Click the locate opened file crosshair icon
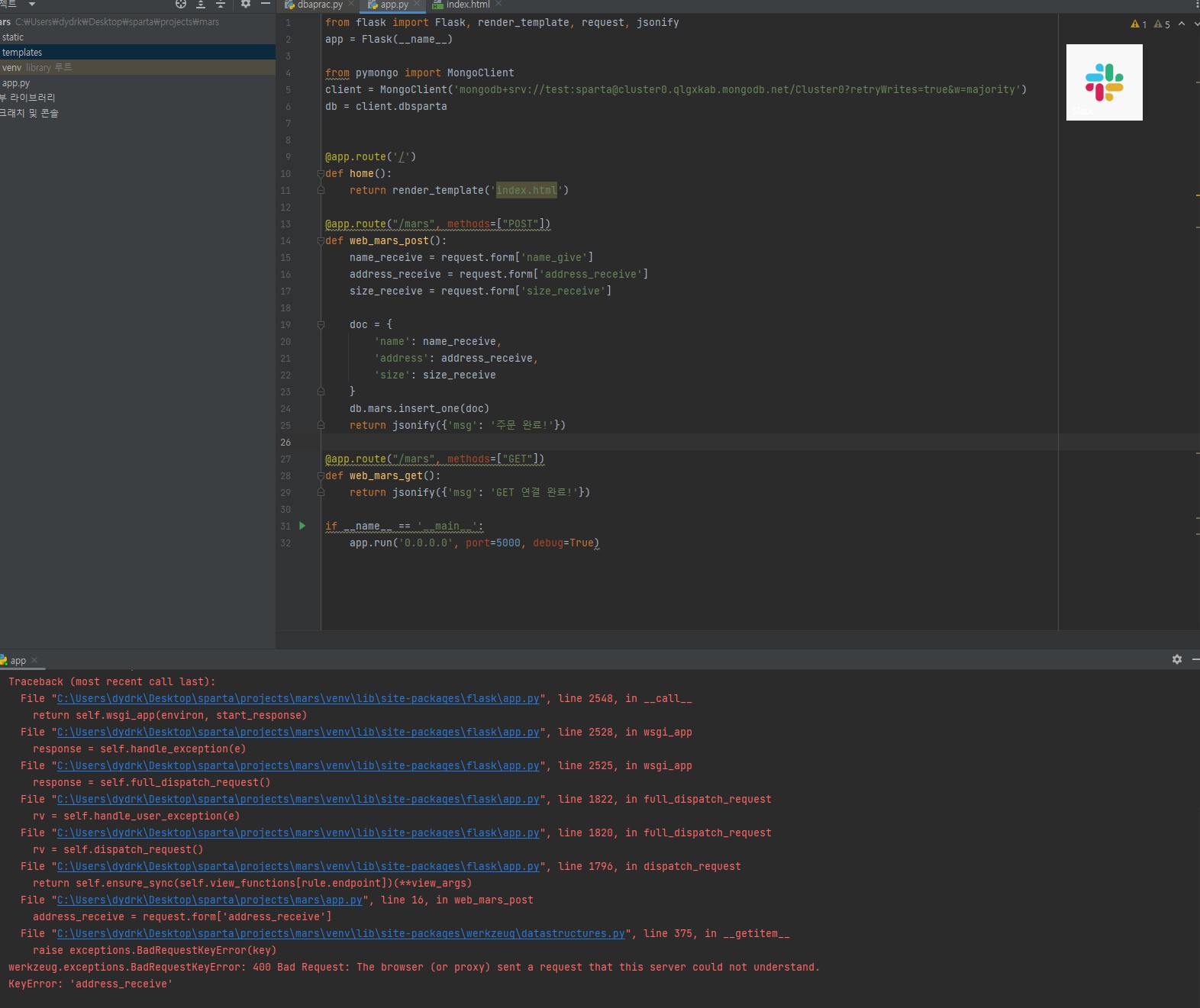This screenshot has height=1008, width=1200. pos(181,5)
